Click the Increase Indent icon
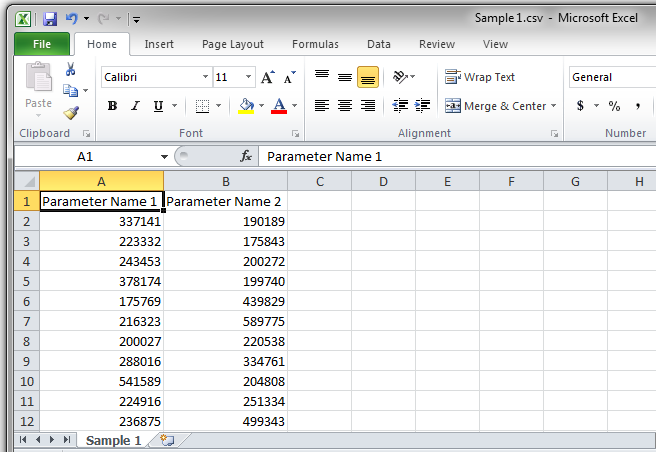The width and height of the screenshot is (656, 452). point(423,106)
